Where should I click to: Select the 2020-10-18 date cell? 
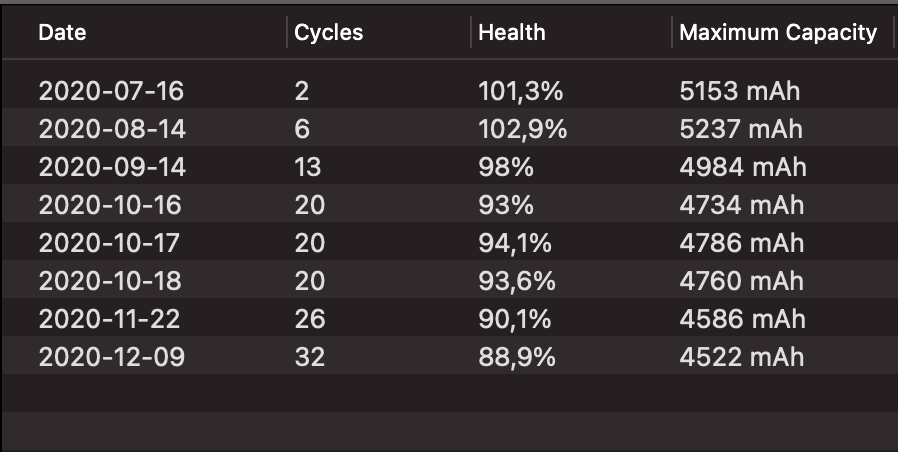tap(111, 281)
